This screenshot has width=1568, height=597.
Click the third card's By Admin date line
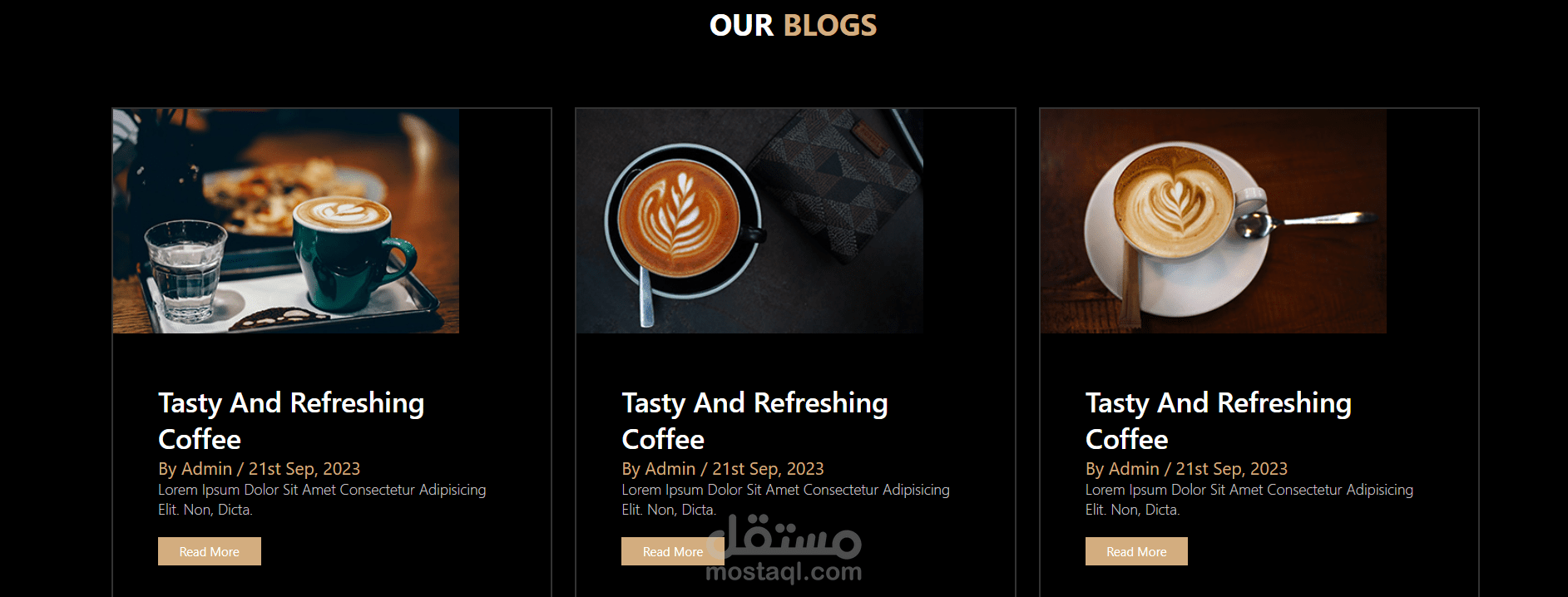point(1186,469)
